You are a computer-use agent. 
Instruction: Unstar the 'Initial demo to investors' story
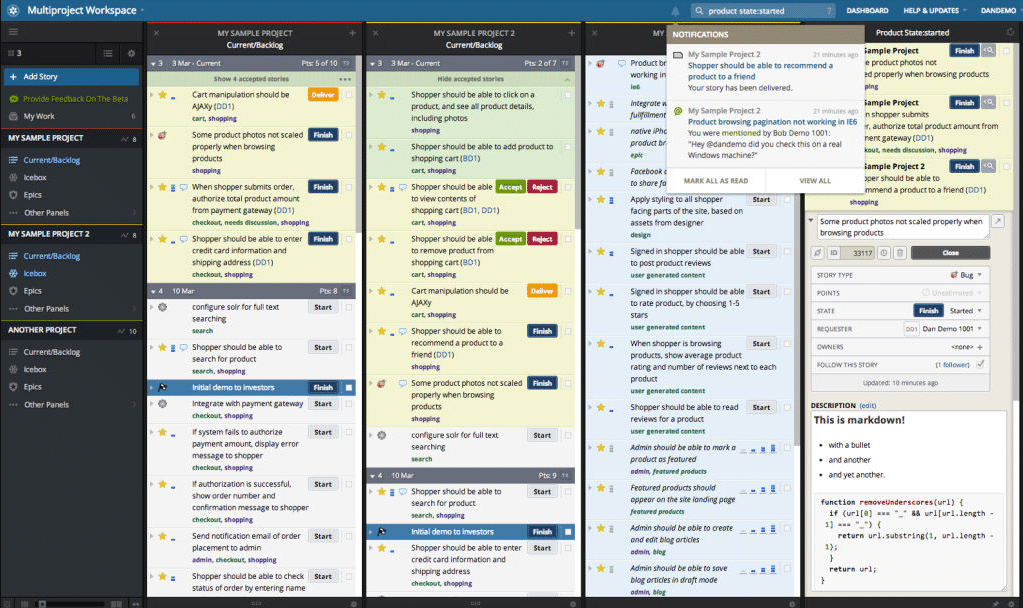coord(162,388)
